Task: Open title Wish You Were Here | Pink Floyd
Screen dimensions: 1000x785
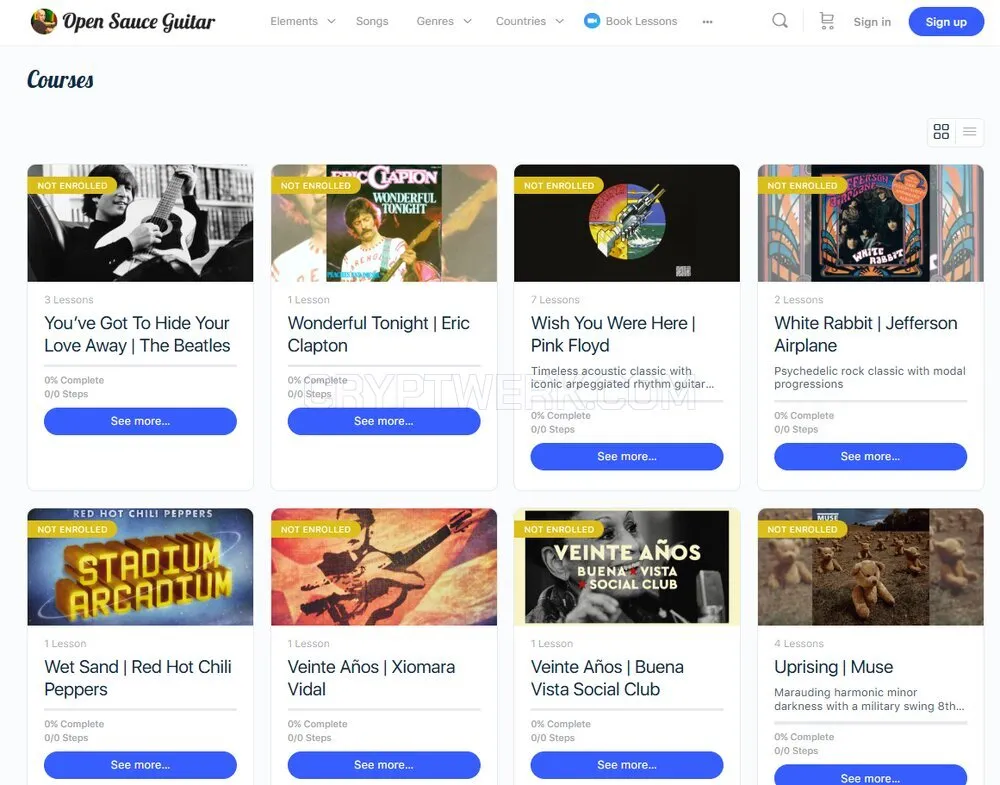Action: 613,334
